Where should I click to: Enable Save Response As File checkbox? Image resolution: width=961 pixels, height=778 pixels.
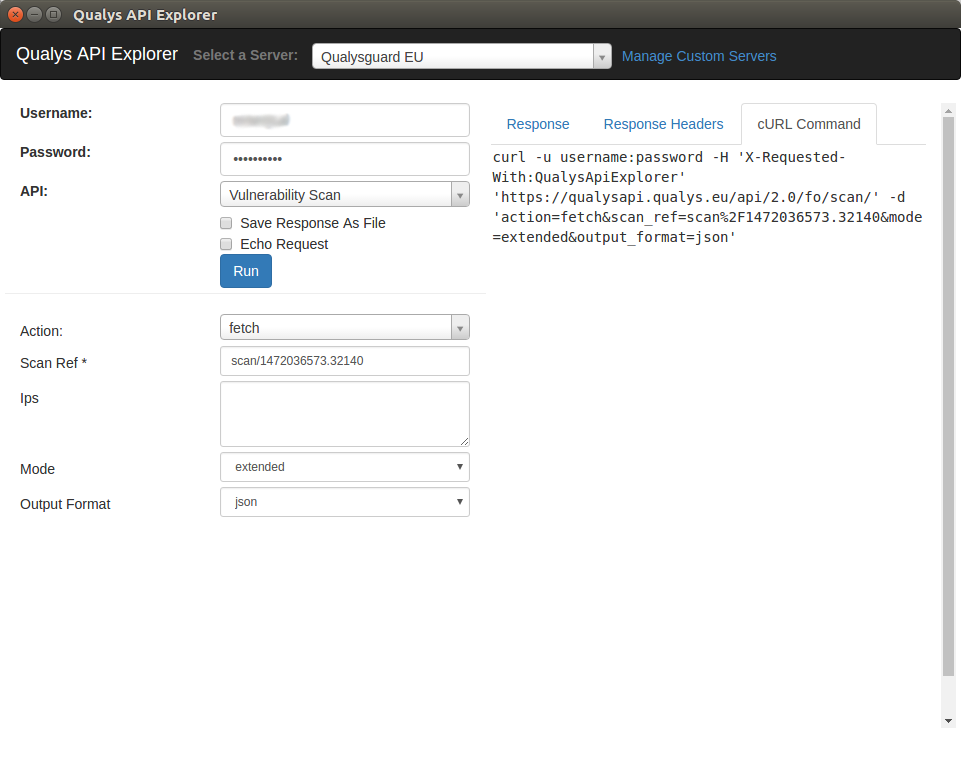(226, 223)
